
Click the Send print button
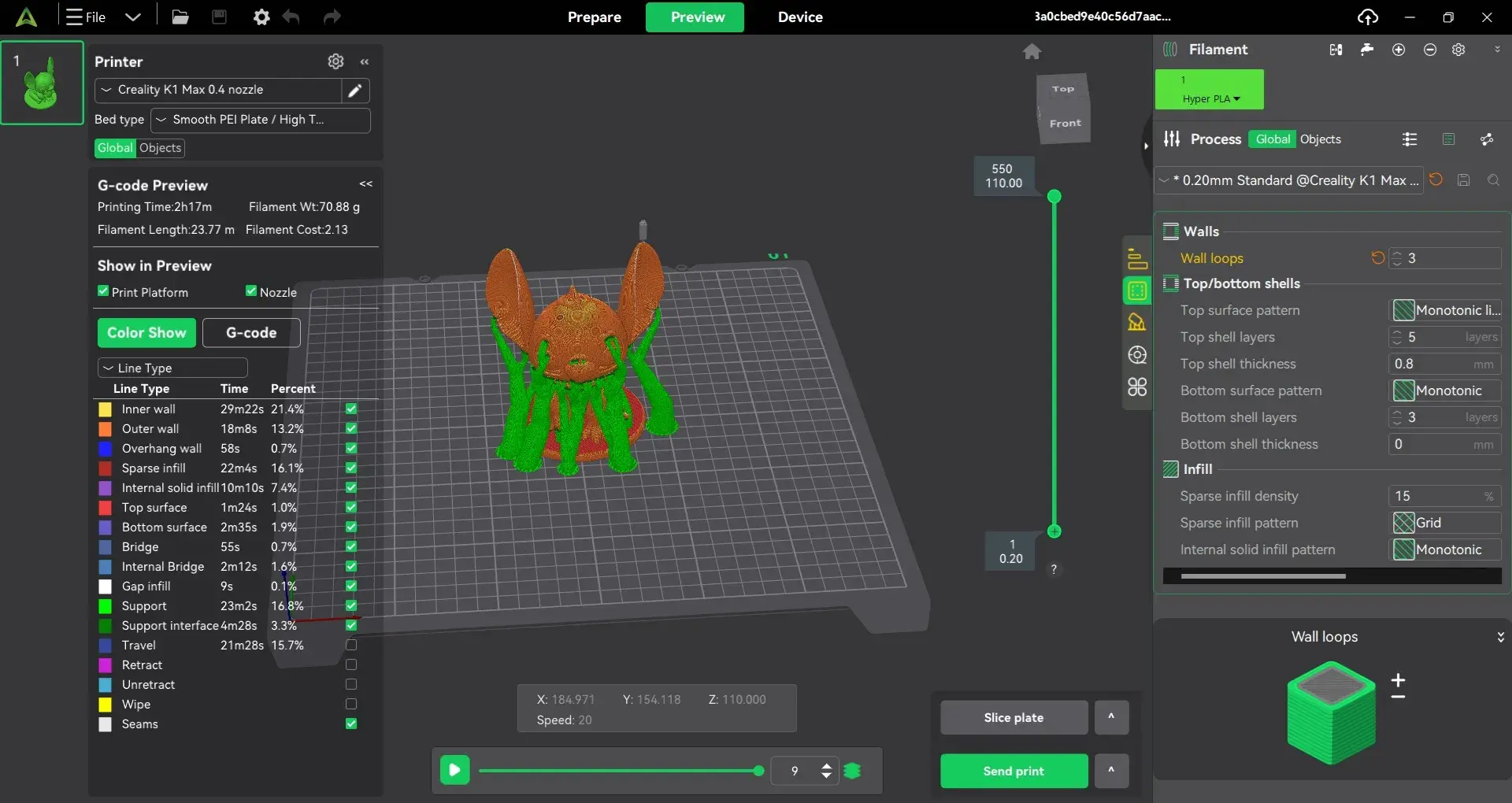point(1014,771)
